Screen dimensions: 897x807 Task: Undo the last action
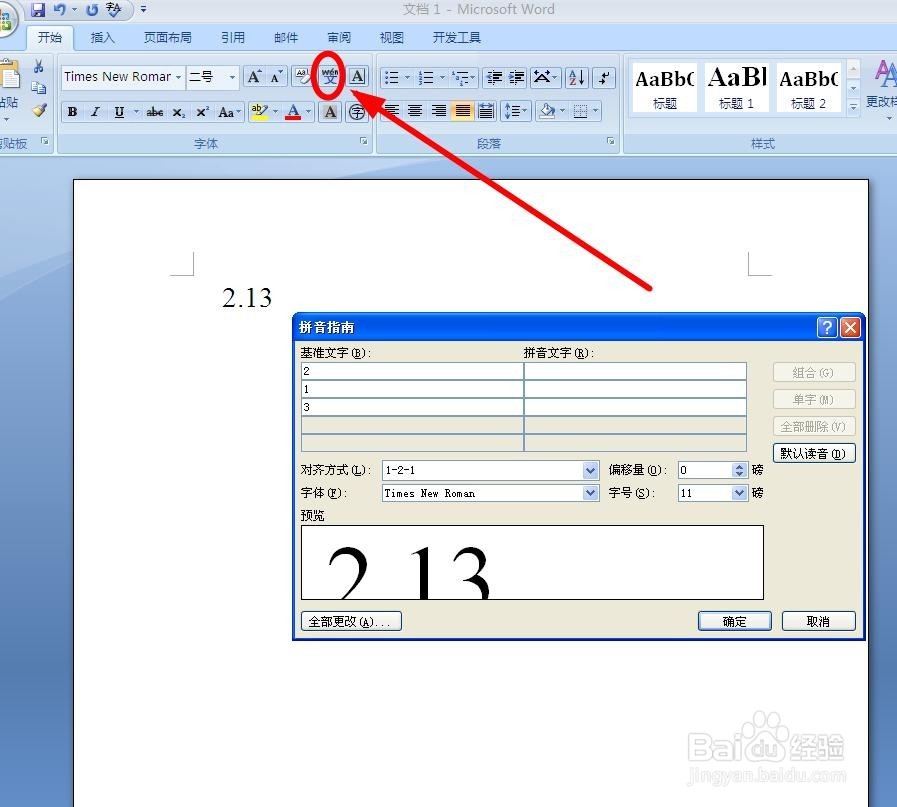tap(59, 10)
